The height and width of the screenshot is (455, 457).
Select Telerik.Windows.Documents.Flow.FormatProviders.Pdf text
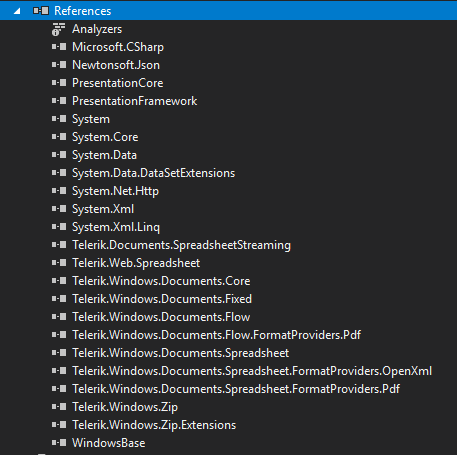[216, 335]
